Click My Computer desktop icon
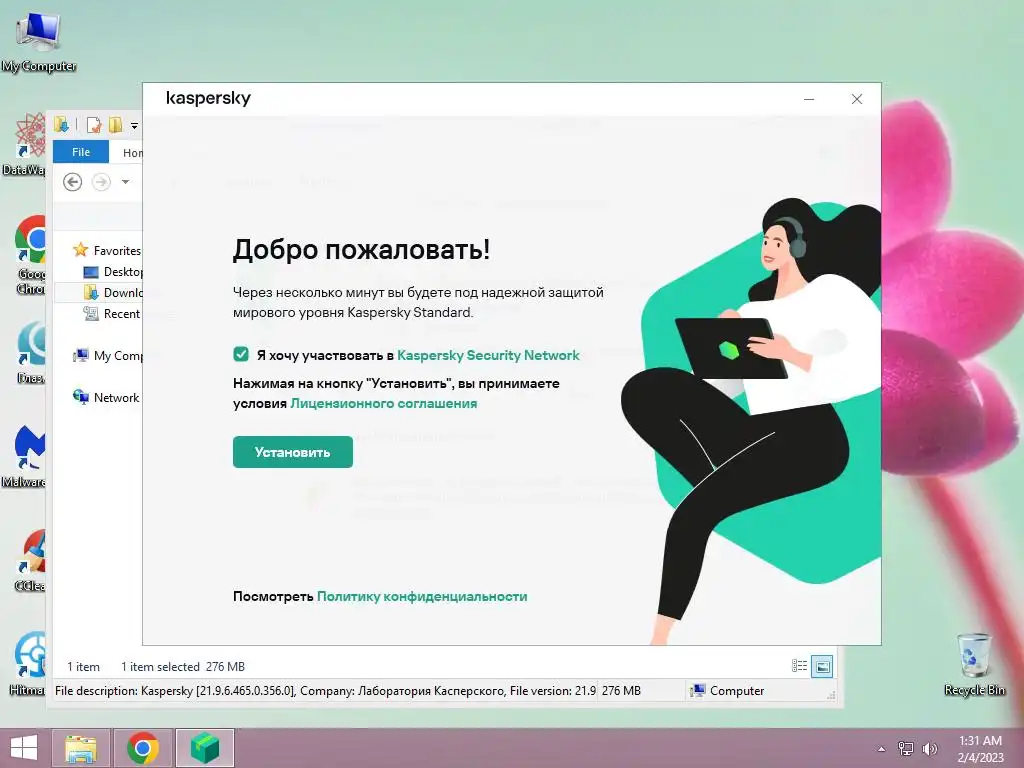Image resolution: width=1024 pixels, height=768 pixels. coord(39,43)
